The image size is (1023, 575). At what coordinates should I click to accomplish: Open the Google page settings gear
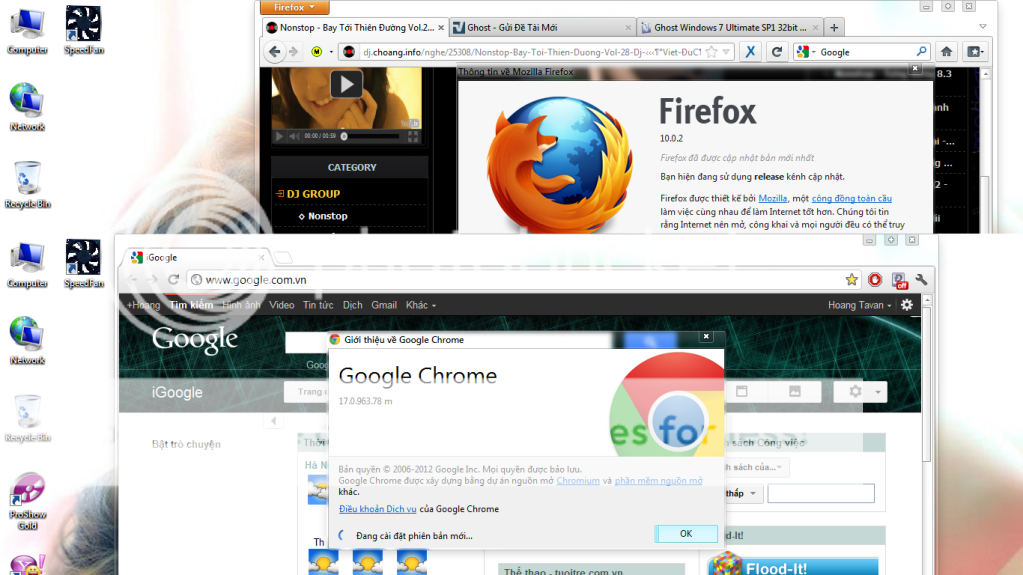point(907,305)
